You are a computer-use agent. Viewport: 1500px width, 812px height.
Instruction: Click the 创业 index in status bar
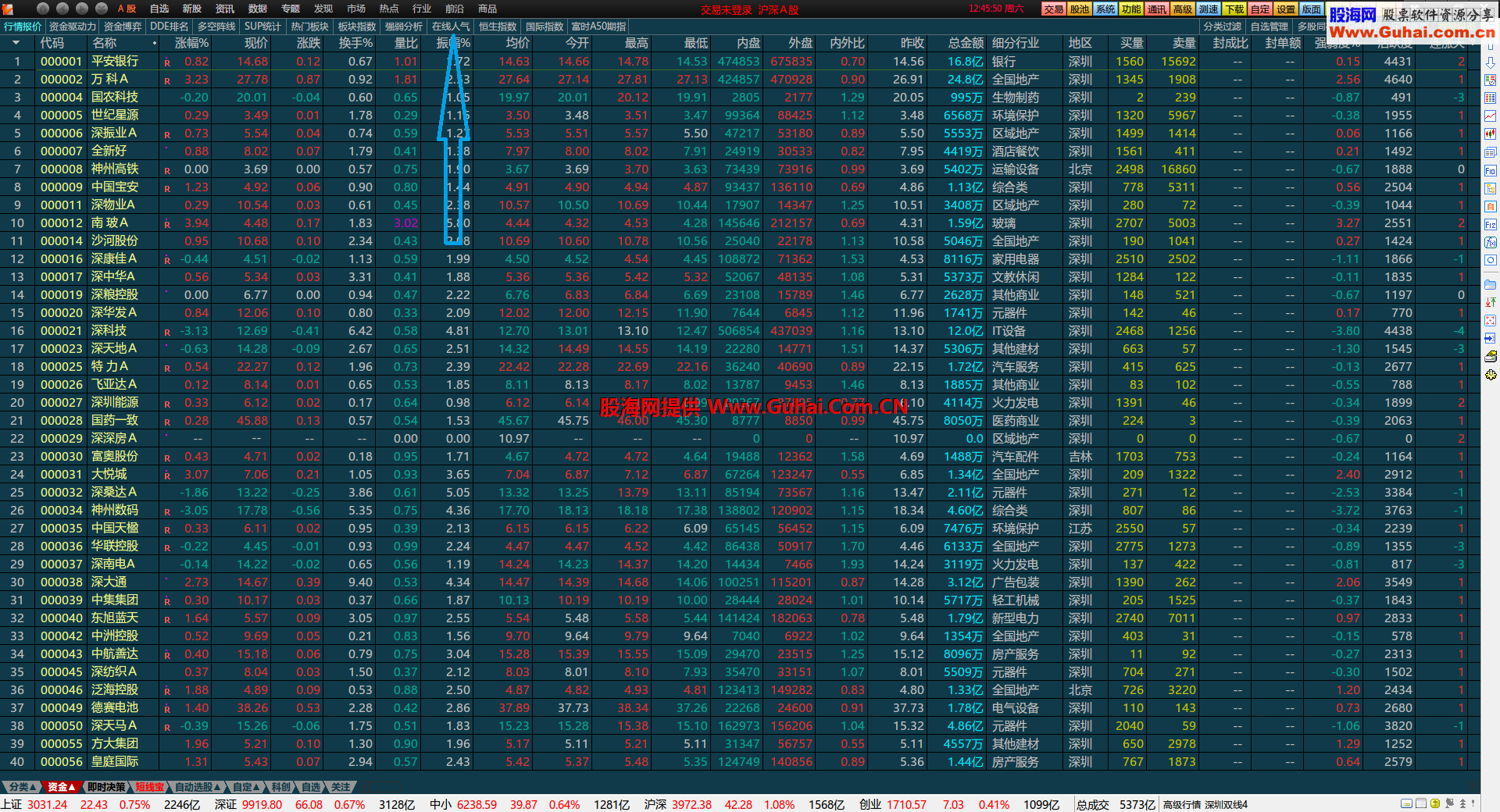(x=870, y=805)
